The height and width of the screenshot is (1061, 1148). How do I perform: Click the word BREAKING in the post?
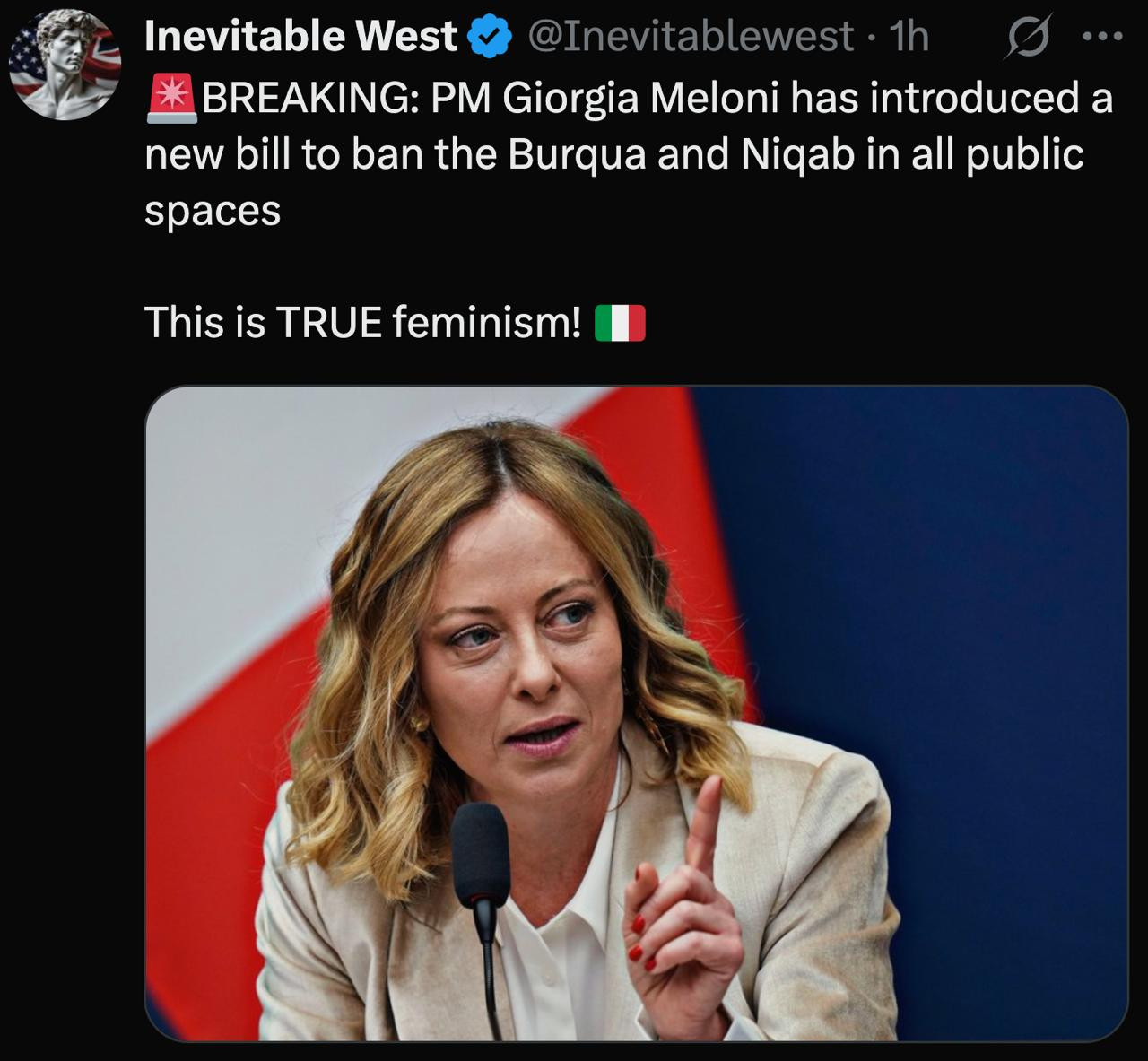point(305,98)
